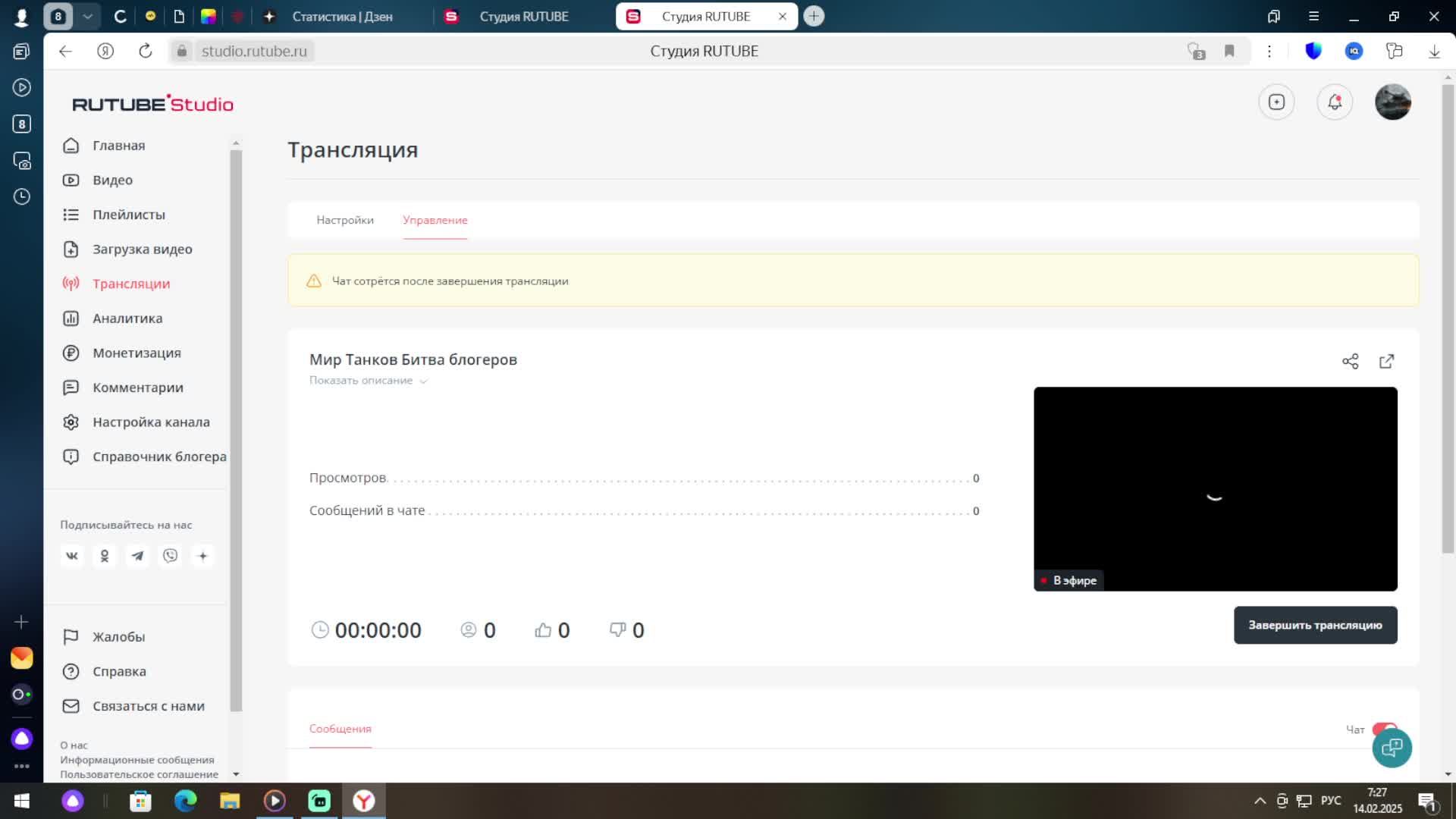Screen dimensions: 1456x819
Task: Click Завершить трансляцию button
Action: pyautogui.click(x=1316, y=626)
